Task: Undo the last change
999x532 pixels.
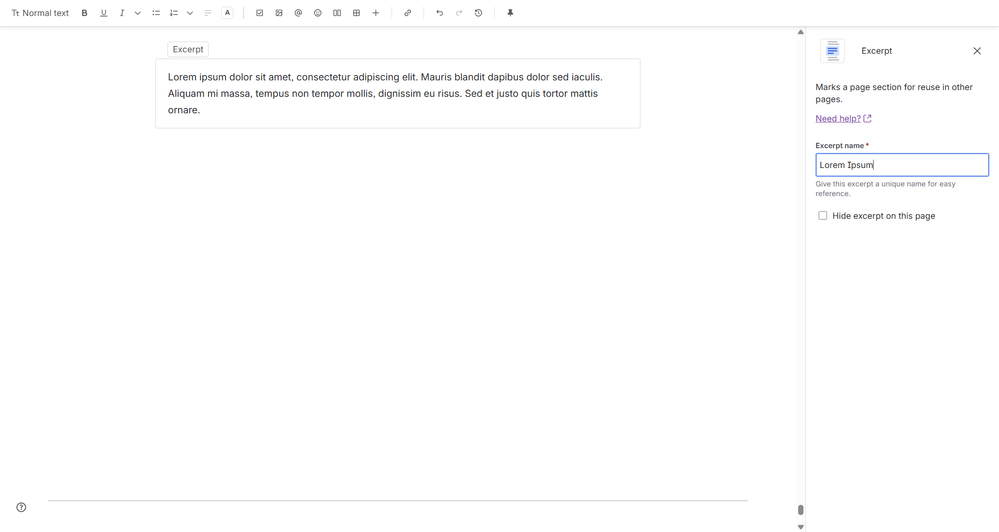Action: 440,13
